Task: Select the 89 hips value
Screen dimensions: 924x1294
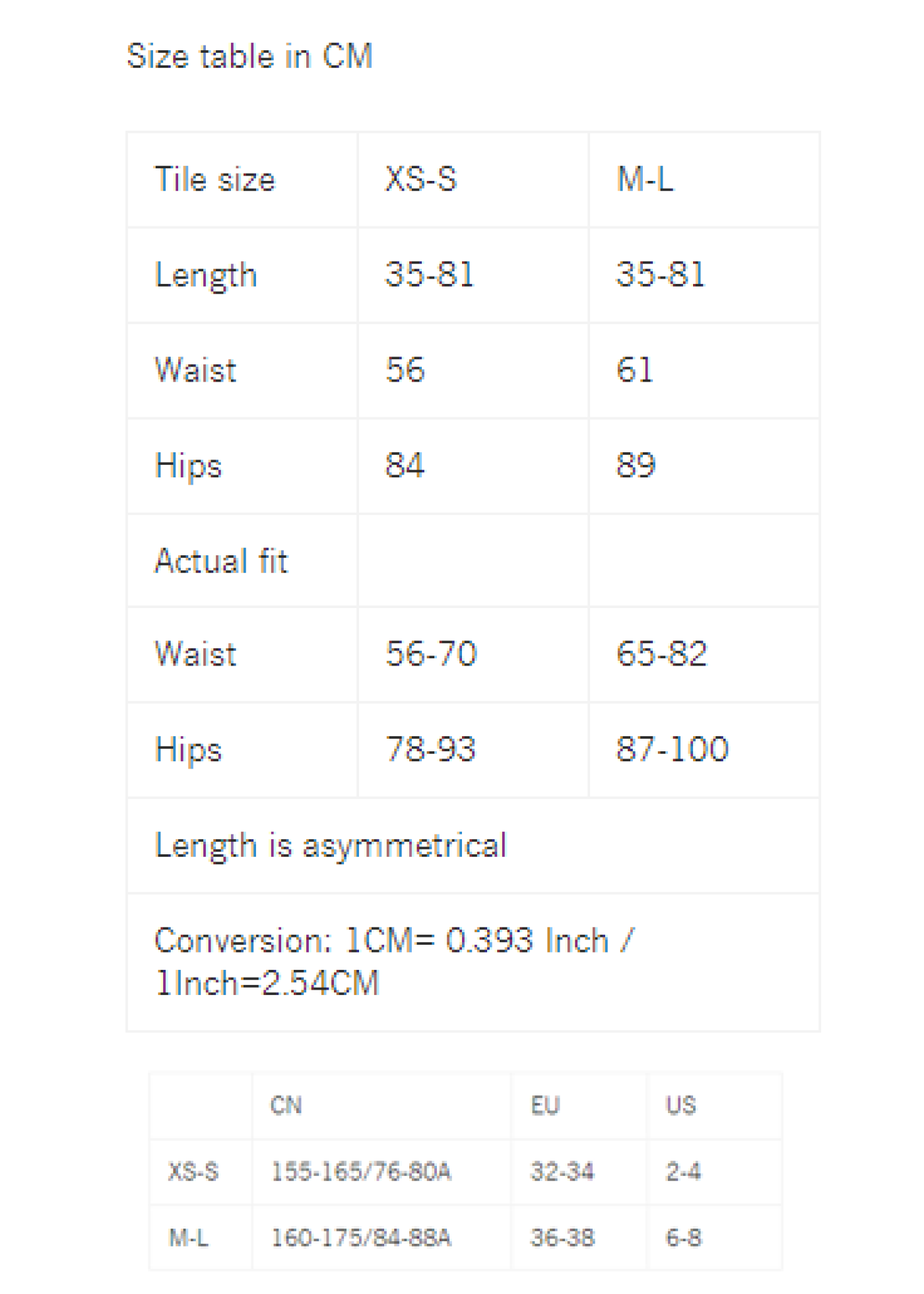Action: point(636,465)
